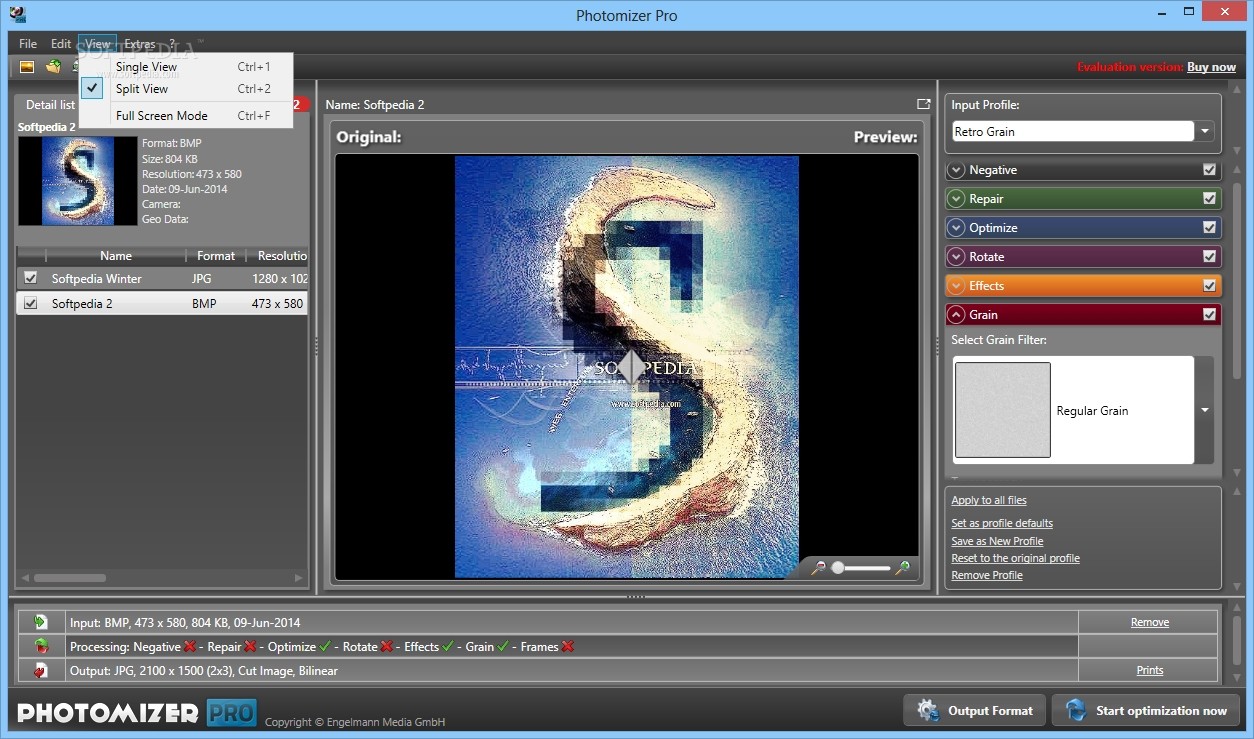
Task: Expand the Rotate section
Action: (957, 257)
